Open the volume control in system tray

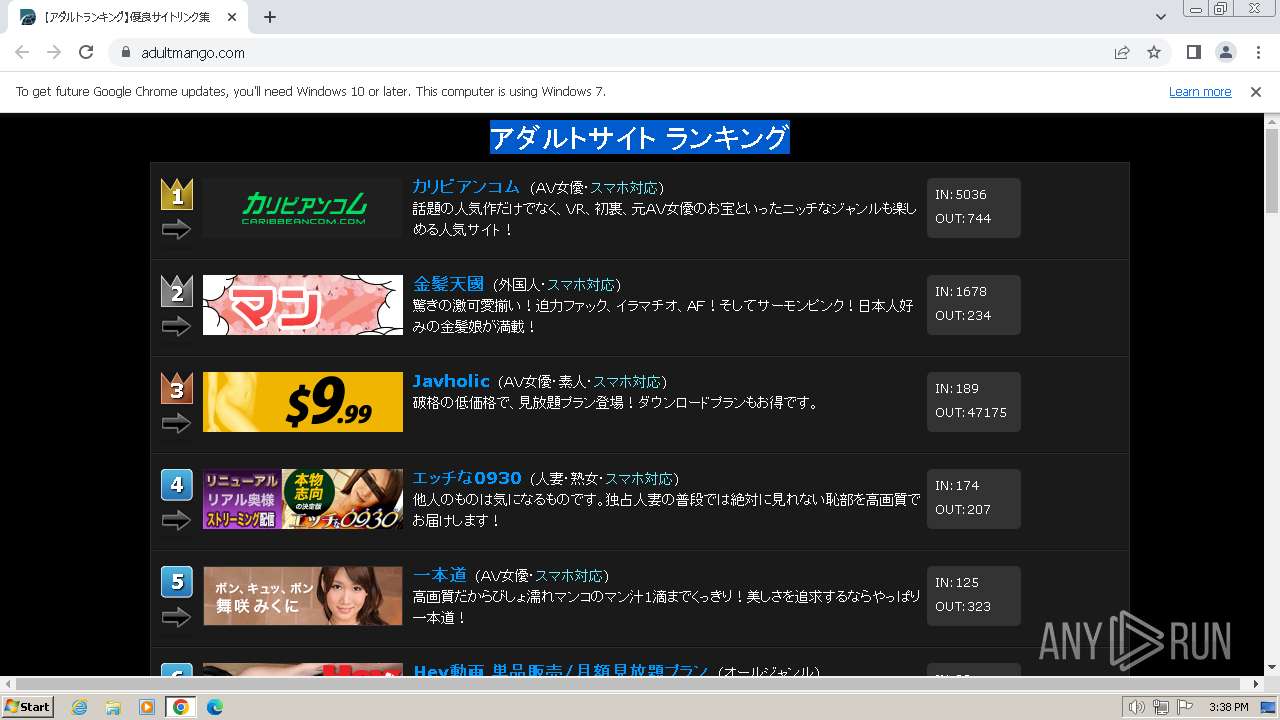[1137, 707]
